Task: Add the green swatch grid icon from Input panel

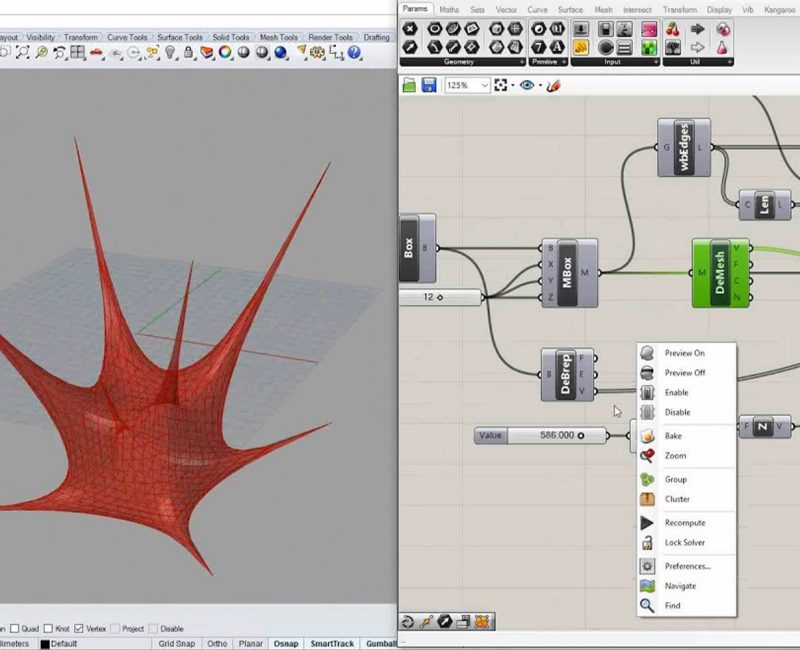Action: point(649,48)
